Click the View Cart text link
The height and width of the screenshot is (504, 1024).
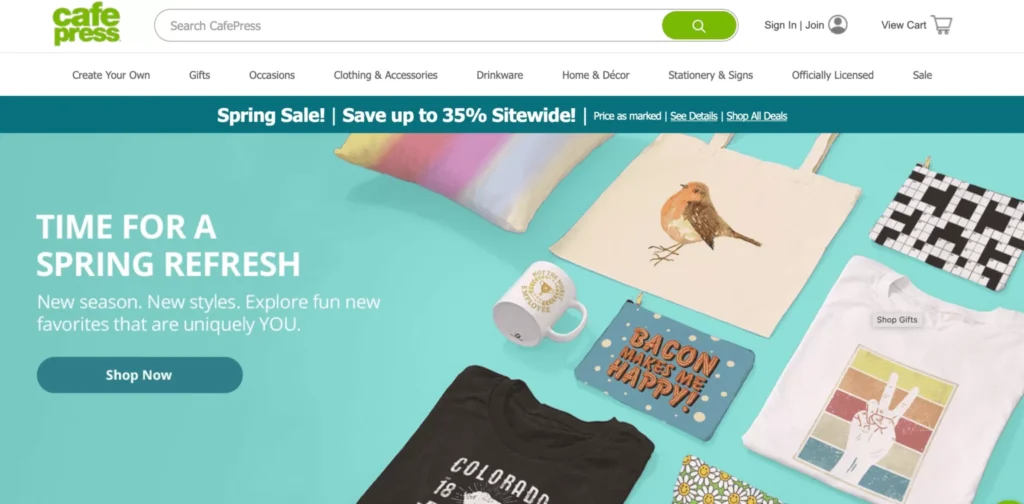click(x=903, y=25)
